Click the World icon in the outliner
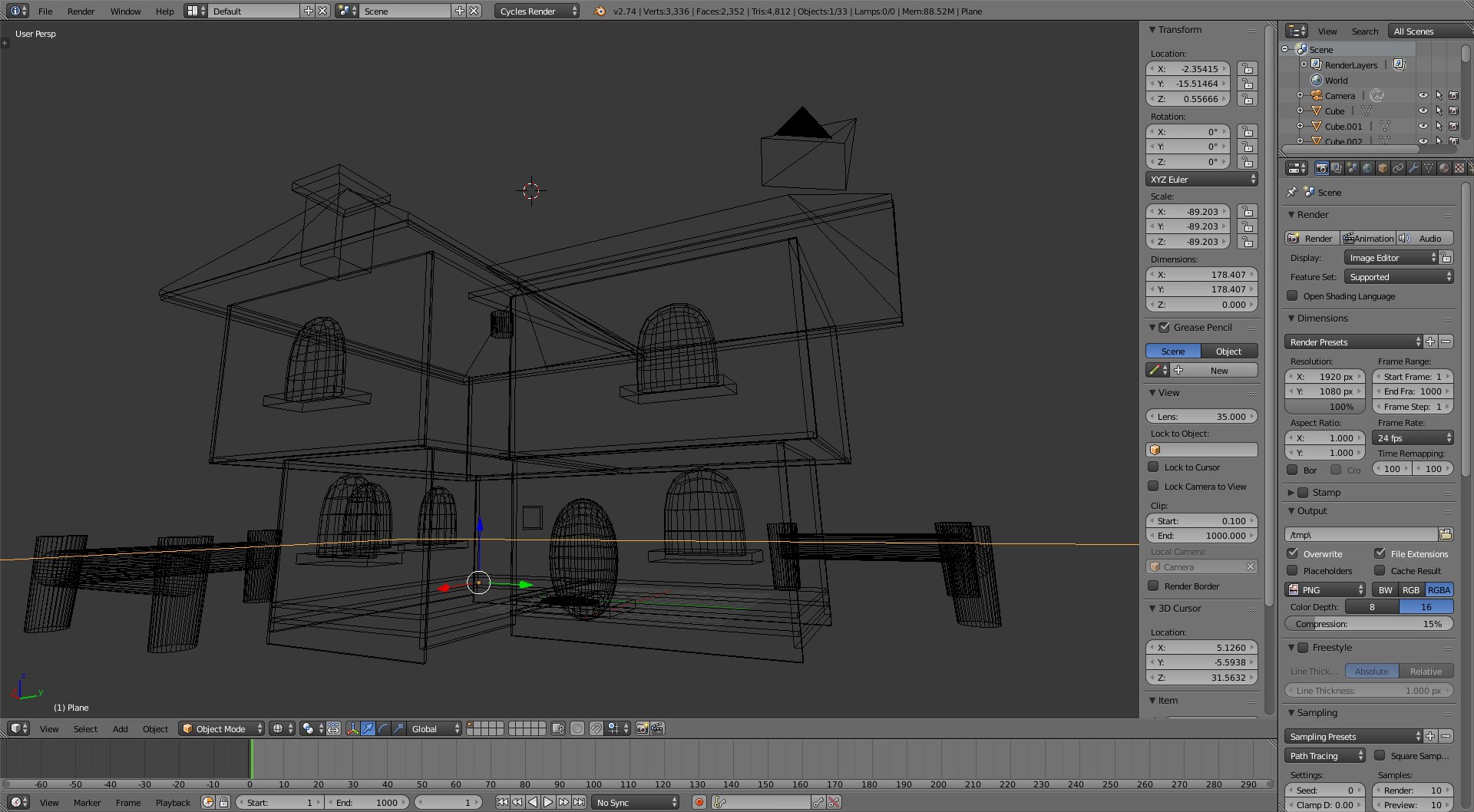This screenshot has width=1474, height=812. [1317, 80]
